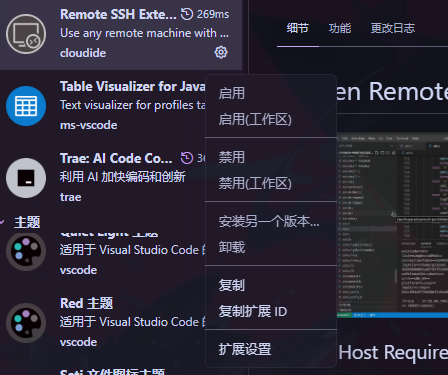The width and height of the screenshot is (448, 375).
Task: Switch to the 功能 tab
Action: [340, 28]
